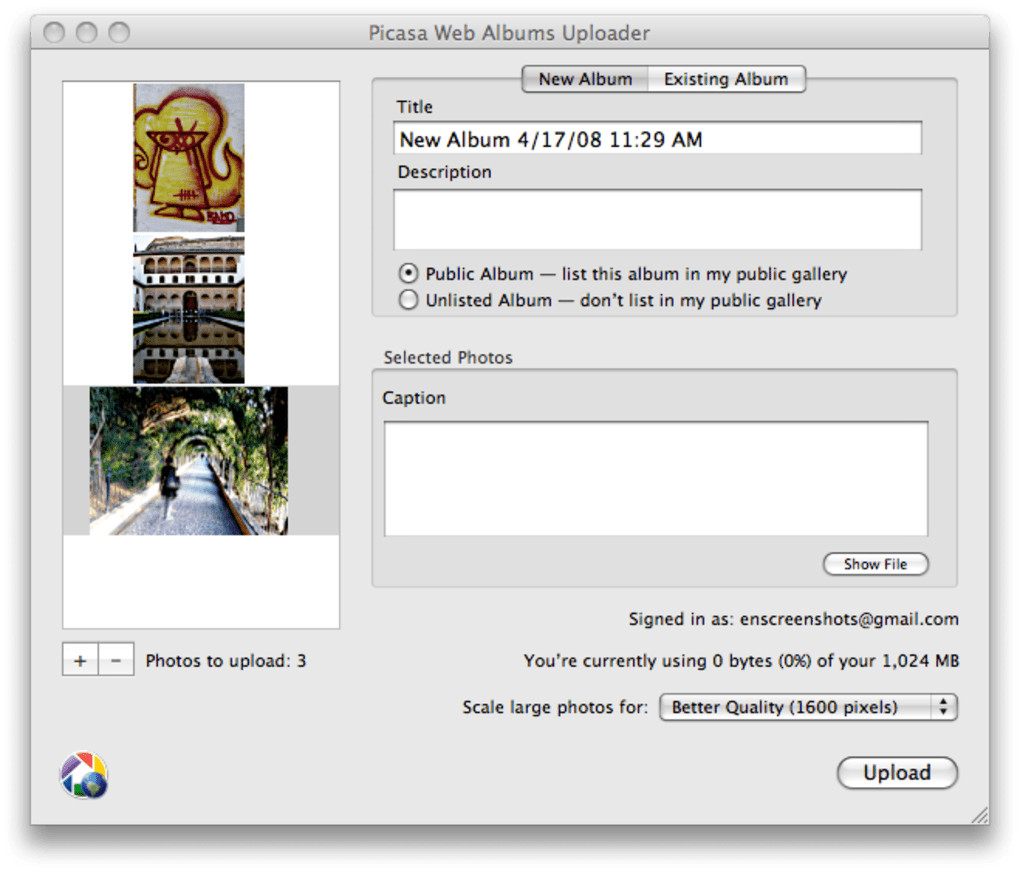
Task: Click the plus icon to add photos
Action: point(80,660)
